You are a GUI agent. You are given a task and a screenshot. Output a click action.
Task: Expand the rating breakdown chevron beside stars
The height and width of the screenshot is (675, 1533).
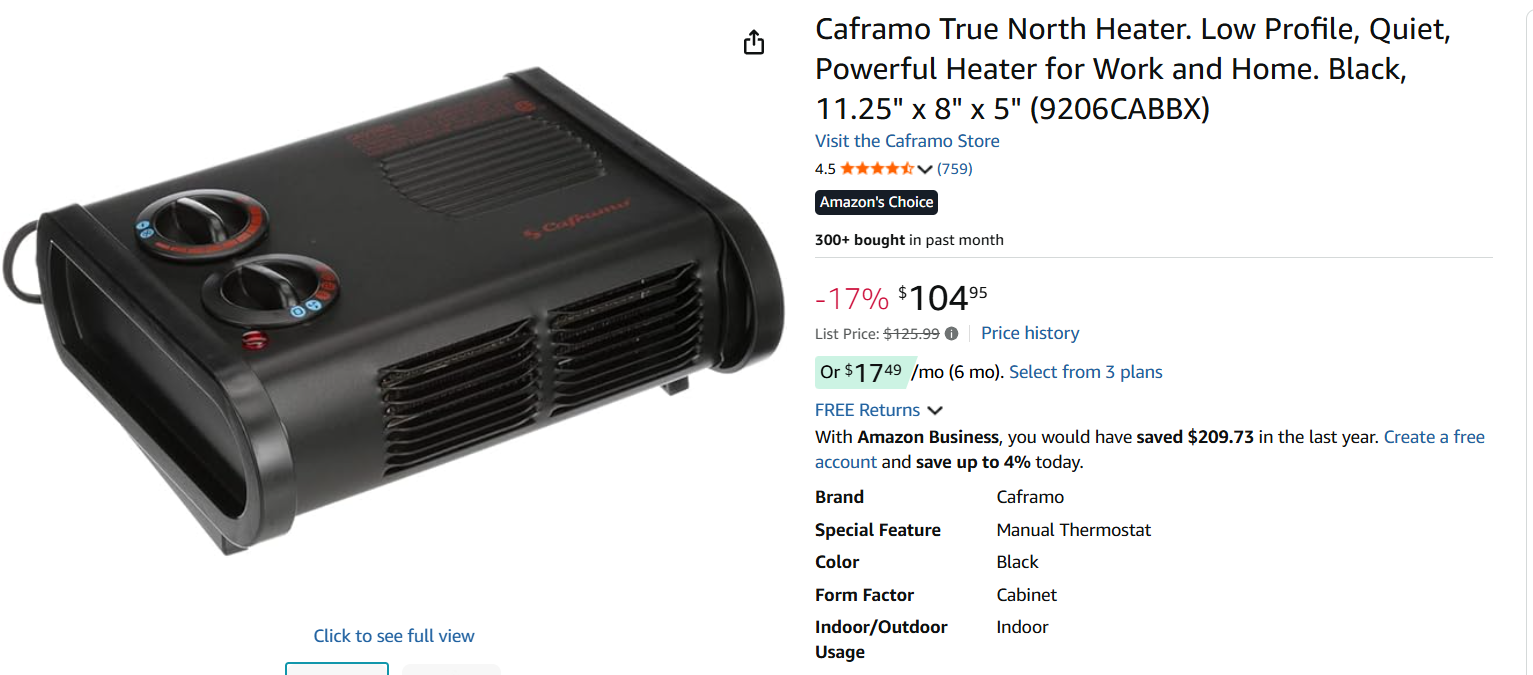925,169
